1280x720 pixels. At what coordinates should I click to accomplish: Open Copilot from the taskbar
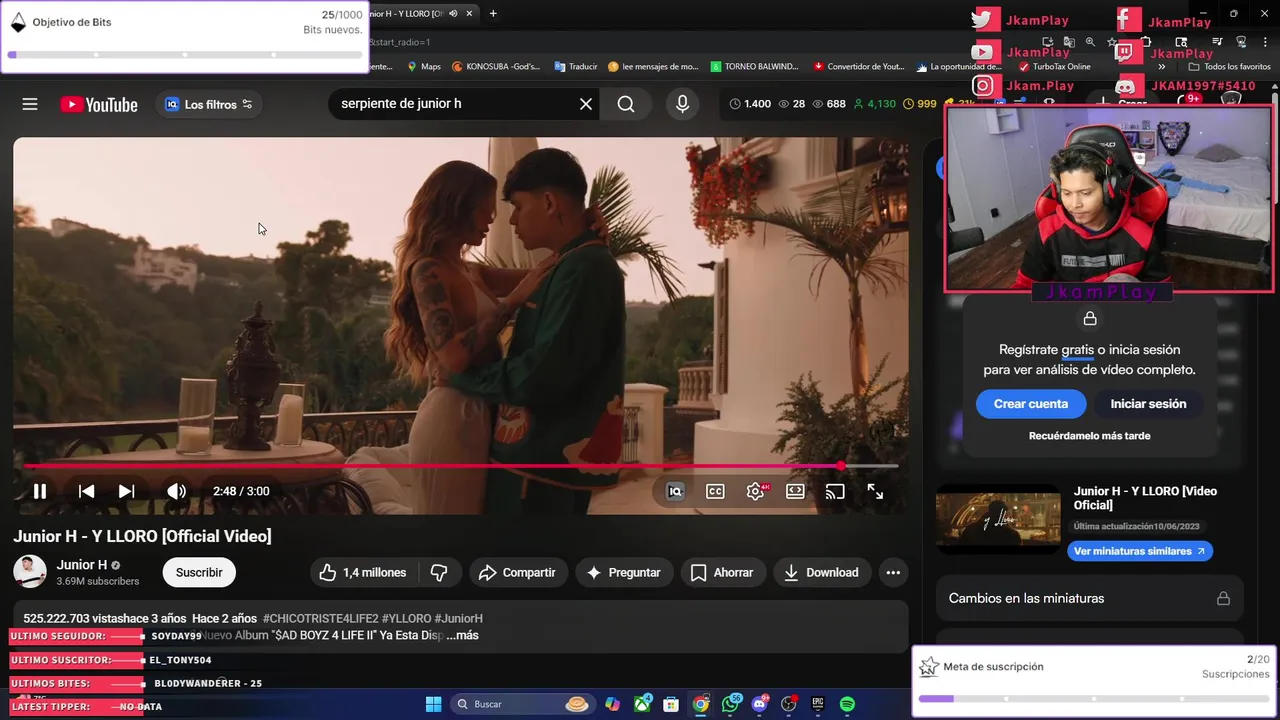pos(612,704)
